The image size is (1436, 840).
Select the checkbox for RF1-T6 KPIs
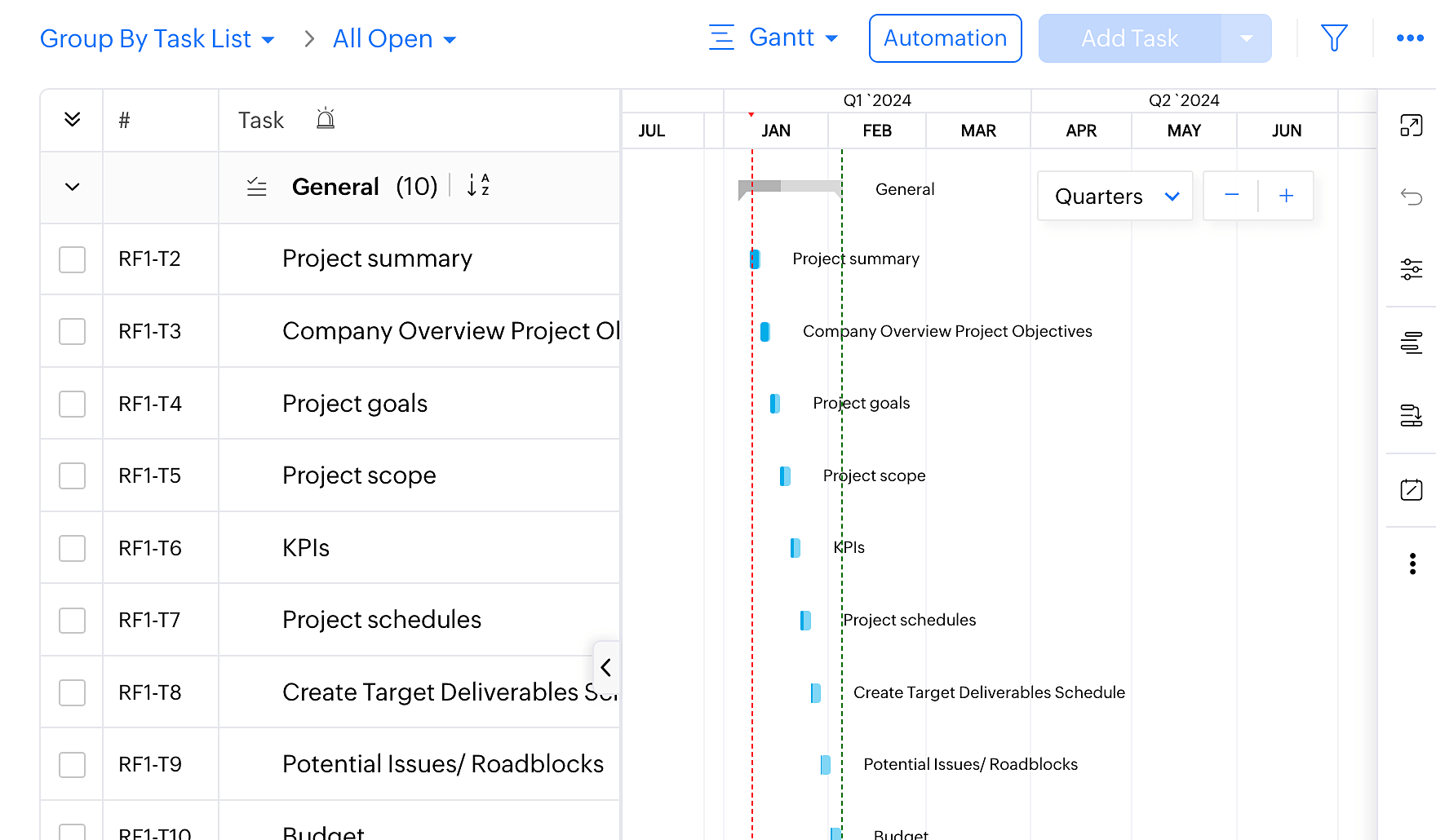coord(73,548)
